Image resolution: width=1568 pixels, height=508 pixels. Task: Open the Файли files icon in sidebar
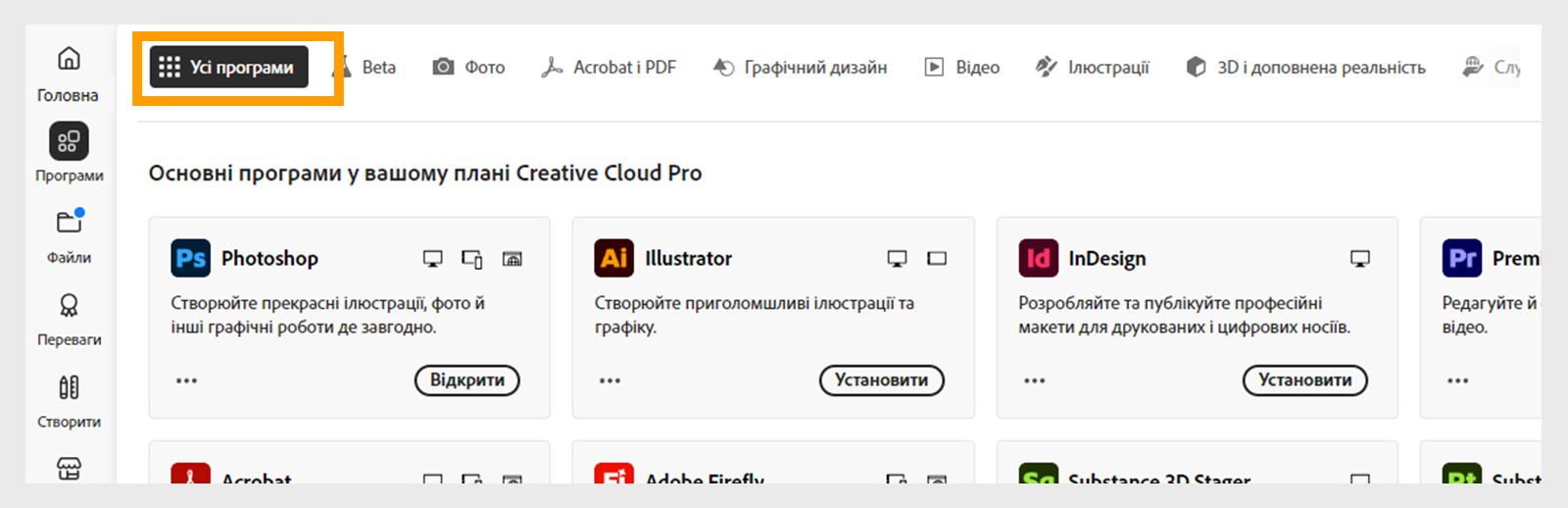pyautogui.click(x=69, y=222)
